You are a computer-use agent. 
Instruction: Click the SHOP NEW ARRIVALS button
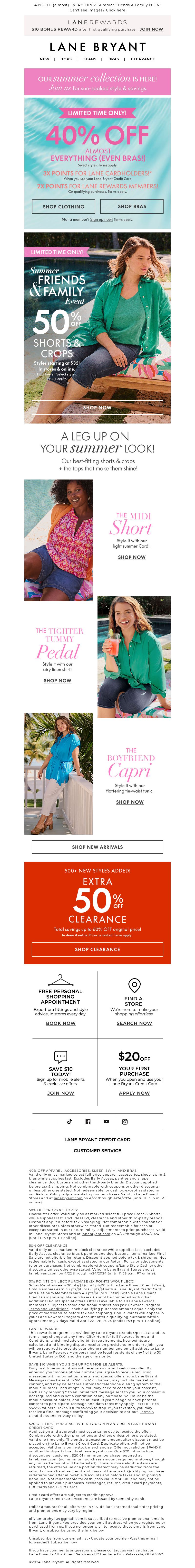[x=97, y=847]
